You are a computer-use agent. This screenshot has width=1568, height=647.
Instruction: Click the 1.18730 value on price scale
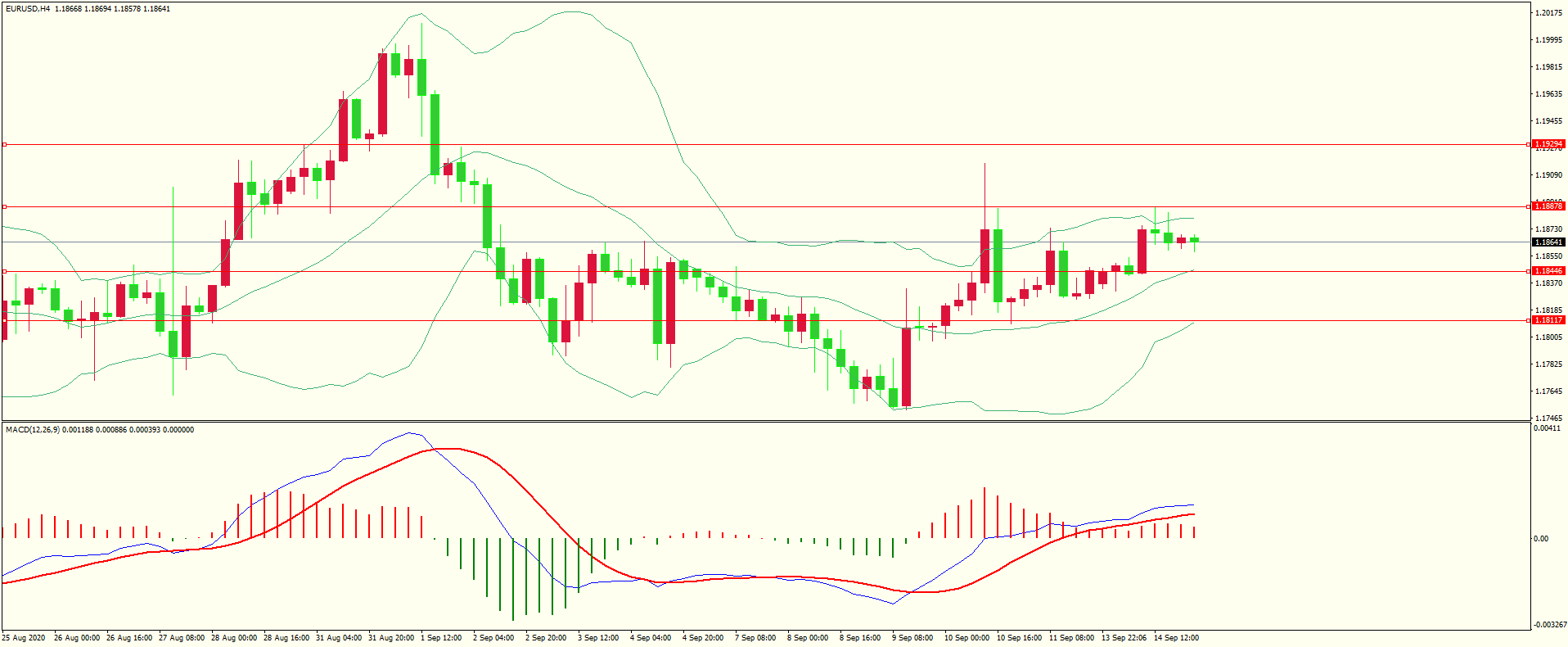[x=1549, y=229]
